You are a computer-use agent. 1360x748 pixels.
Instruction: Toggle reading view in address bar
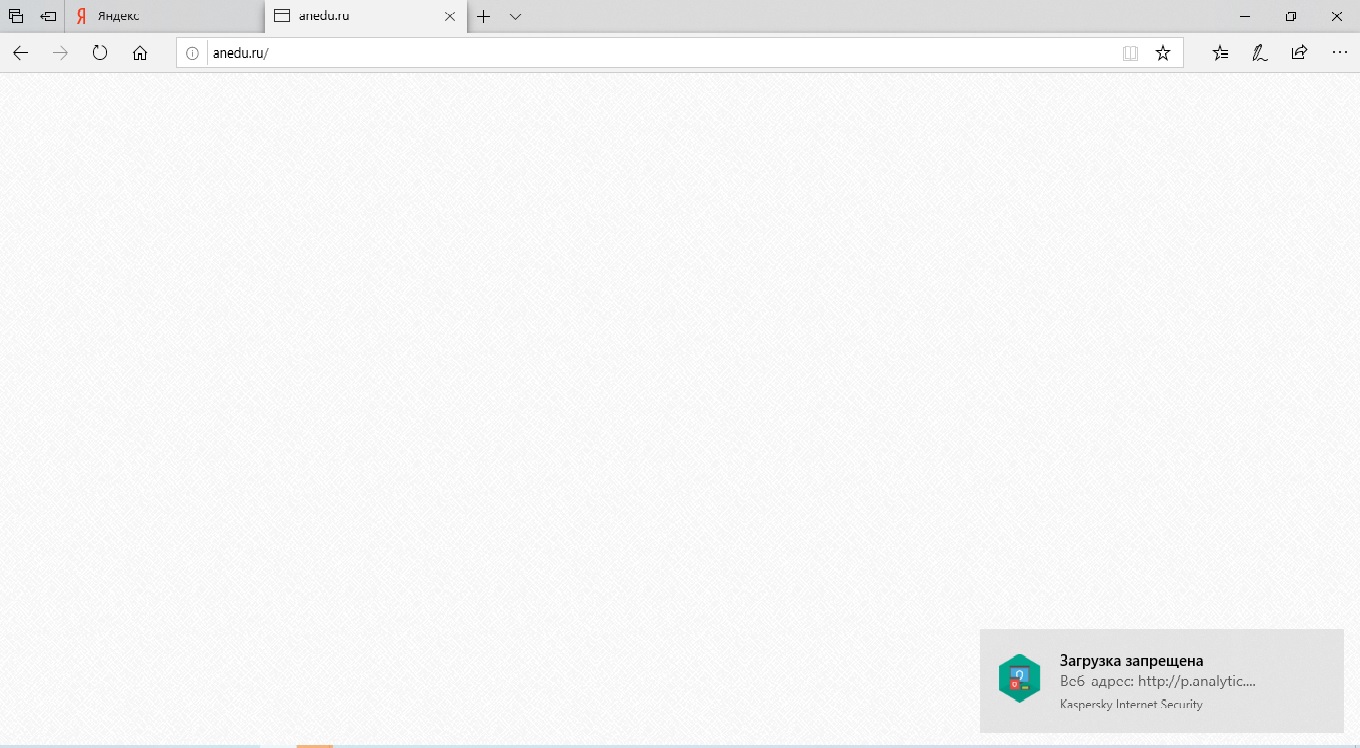(x=1130, y=53)
